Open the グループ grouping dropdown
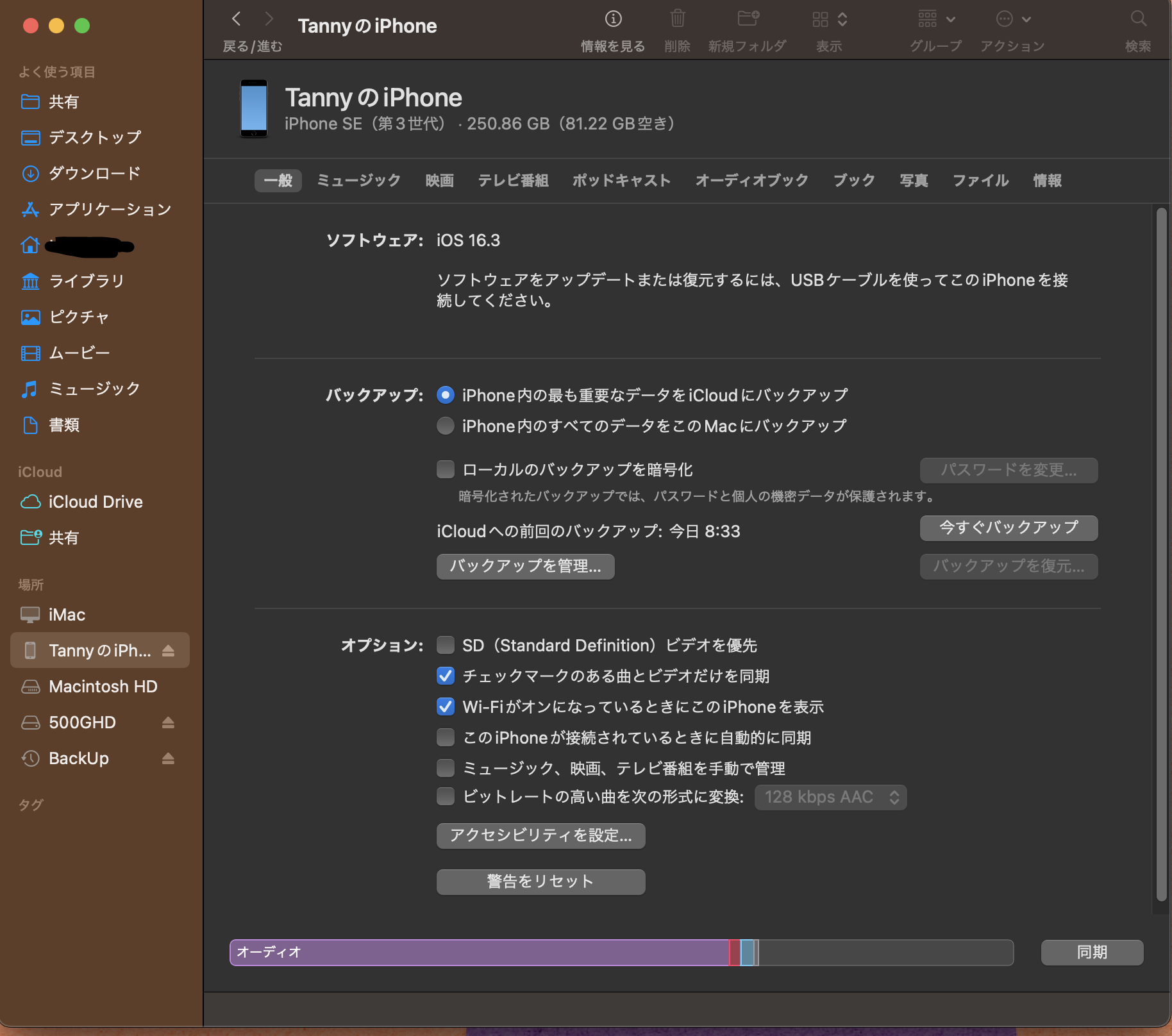The height and width of the screenshot is (1036, 1172). (x=936, y=19)
